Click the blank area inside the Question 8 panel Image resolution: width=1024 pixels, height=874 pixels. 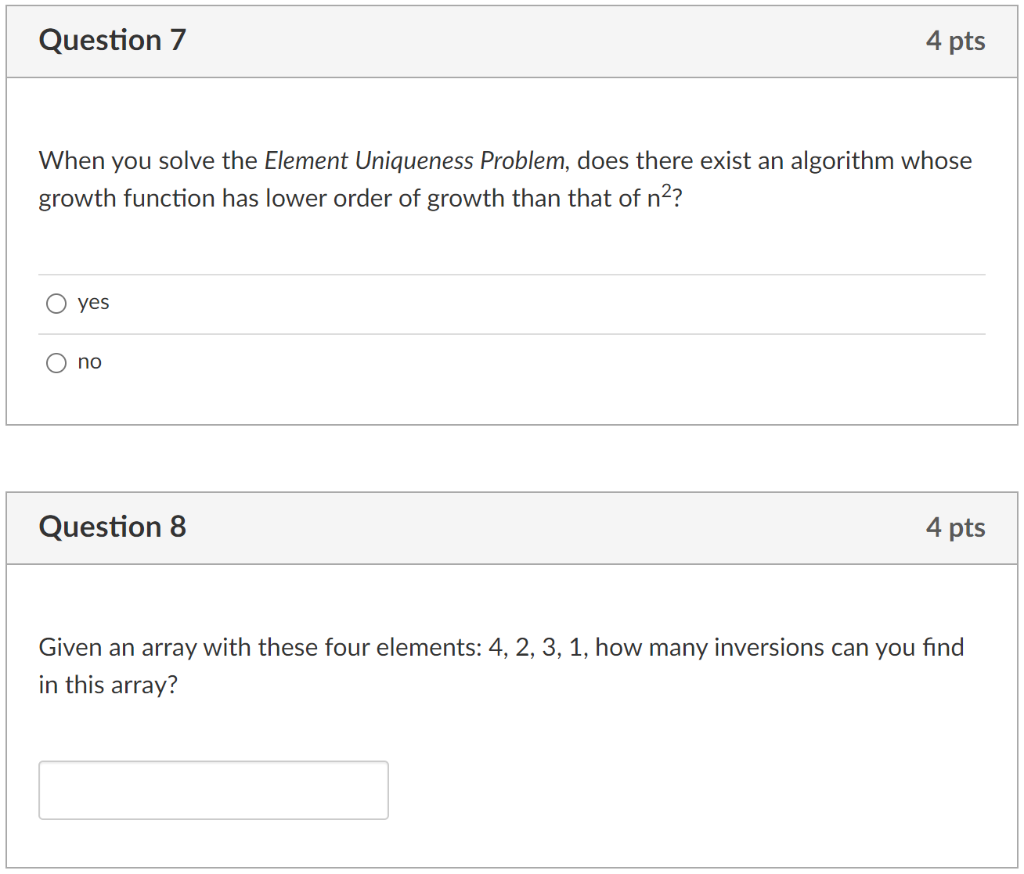pos(700,789)
